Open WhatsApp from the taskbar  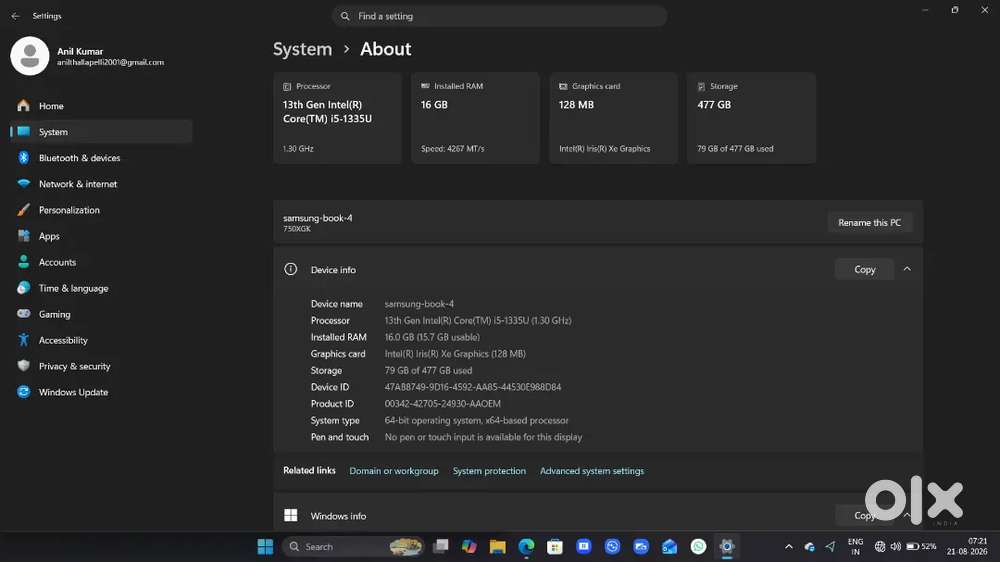[698, 547]
